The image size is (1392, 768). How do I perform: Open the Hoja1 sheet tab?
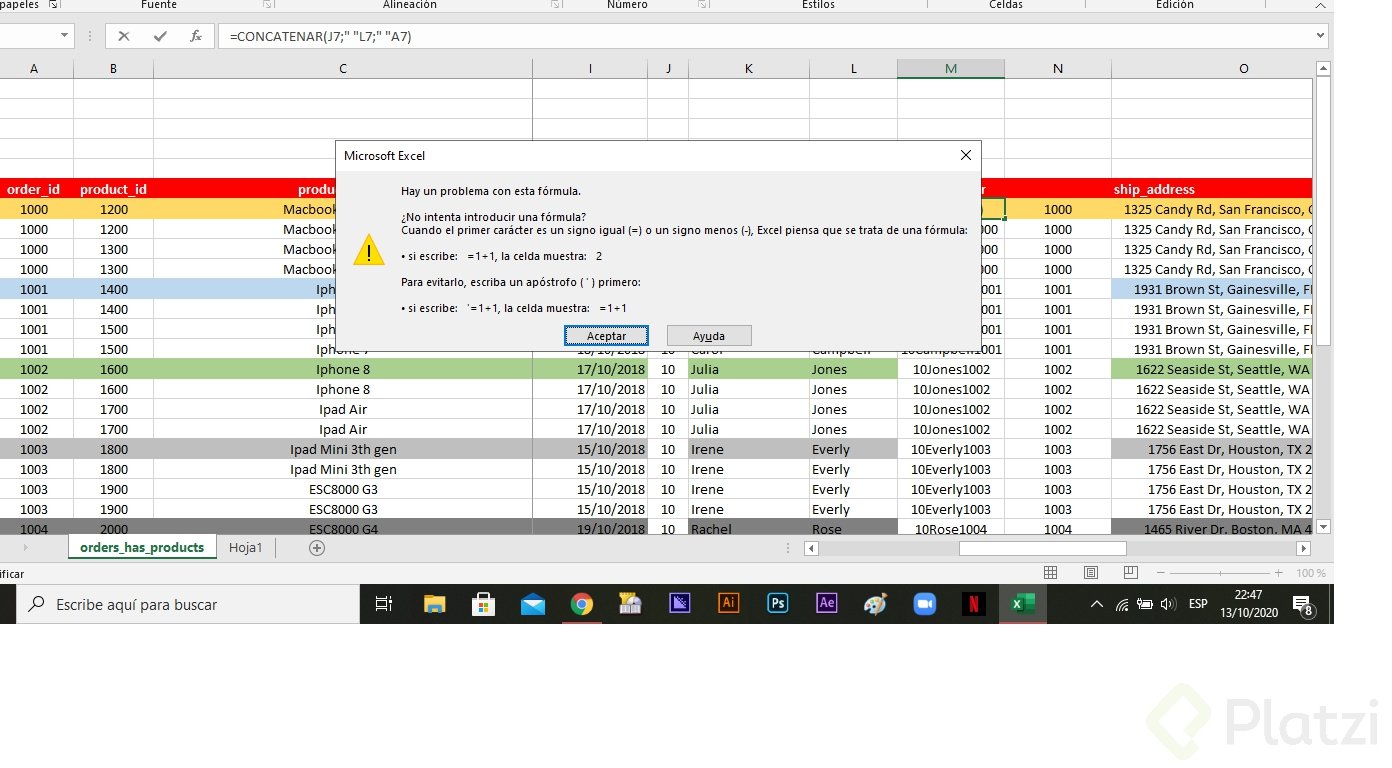(x=245, y=547)
